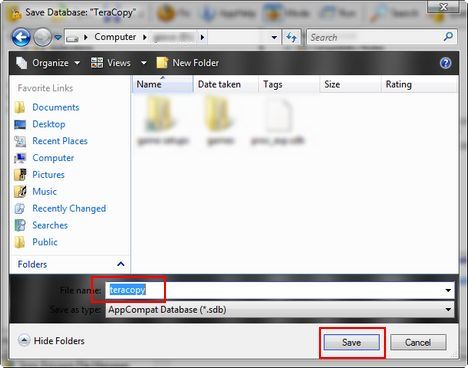Open the Views dropdown arrow

pyautogui.click(x=144, y=63)
